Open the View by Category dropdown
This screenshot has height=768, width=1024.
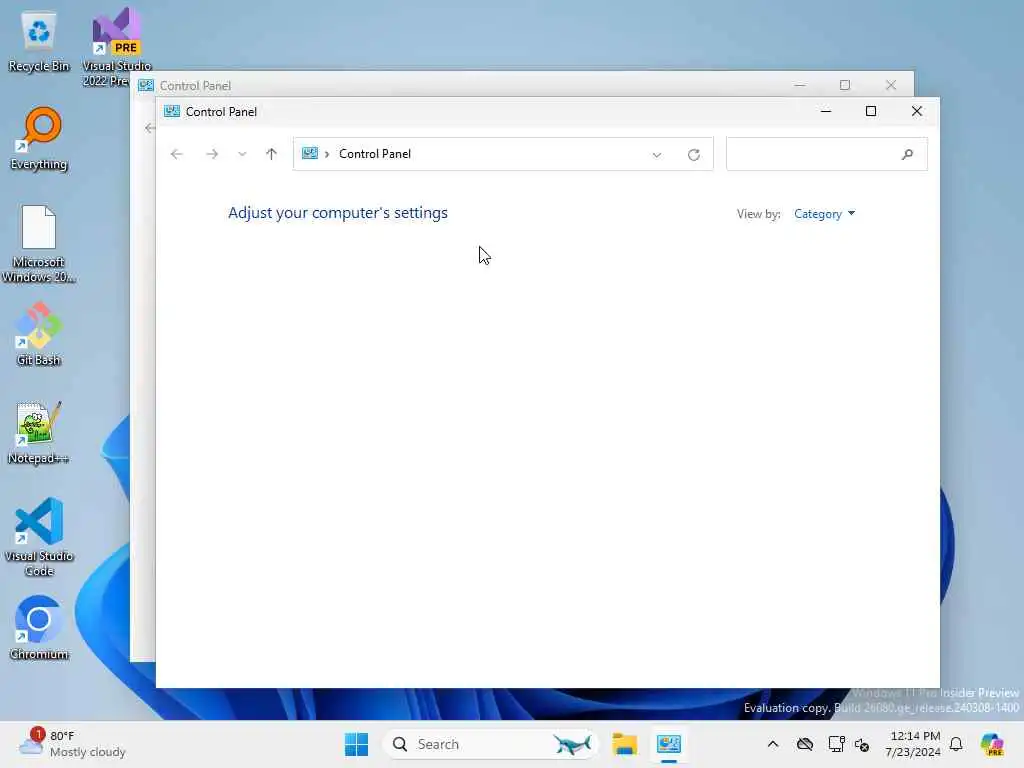(x=824, y=214)
